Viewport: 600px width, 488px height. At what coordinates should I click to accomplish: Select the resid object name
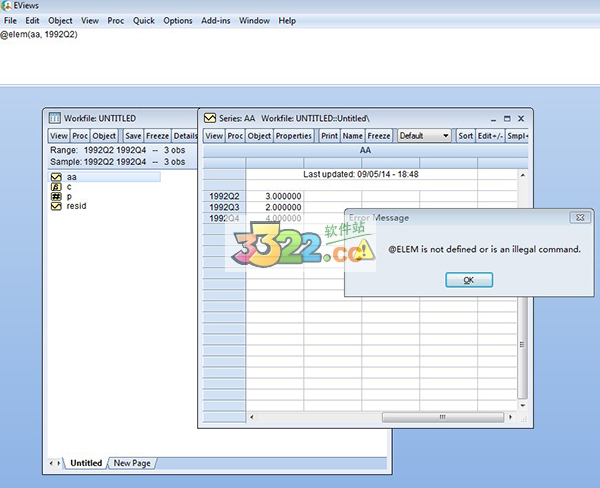pos(76,206)
